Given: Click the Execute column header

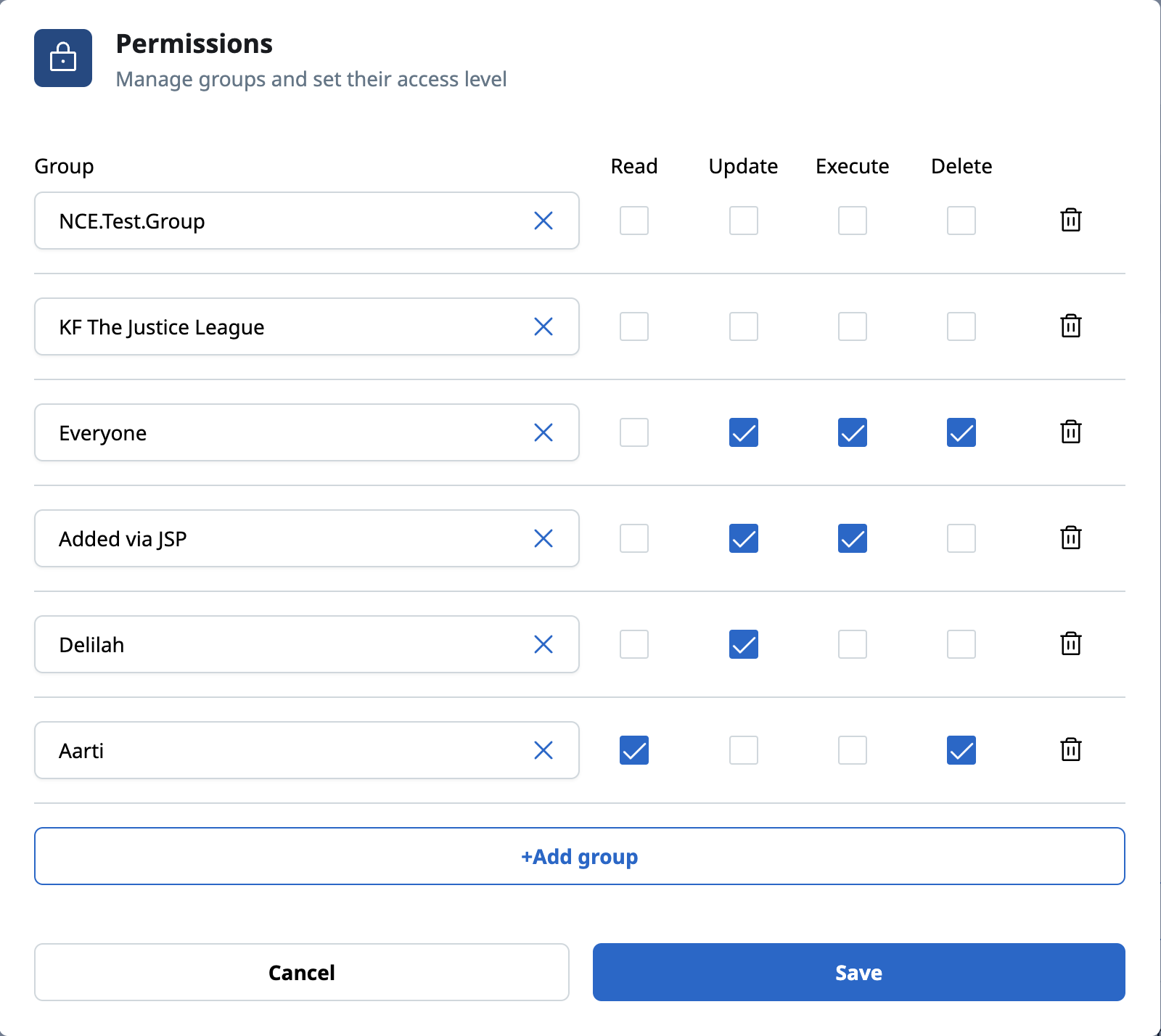Looking at the screenshot, I should [x=853, y=166].
